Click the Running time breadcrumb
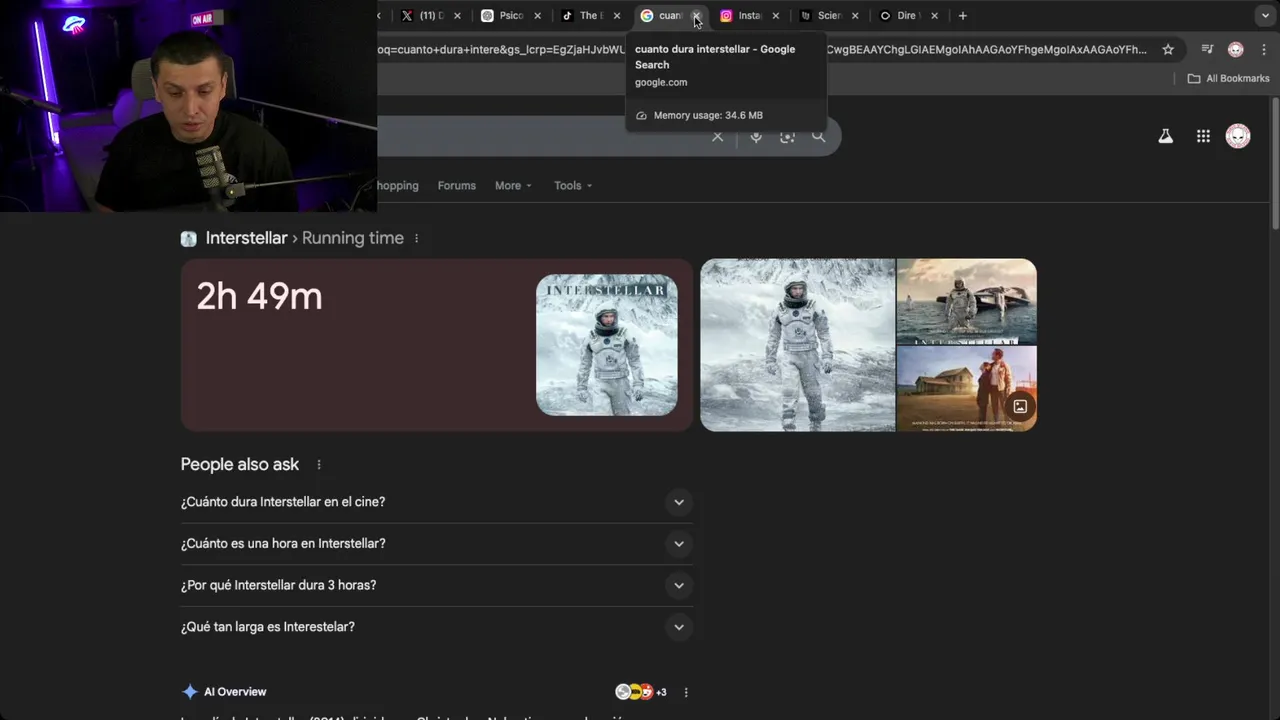This screenshot has height=720, width=1280. pyautogui.click(x=352, y=238)
